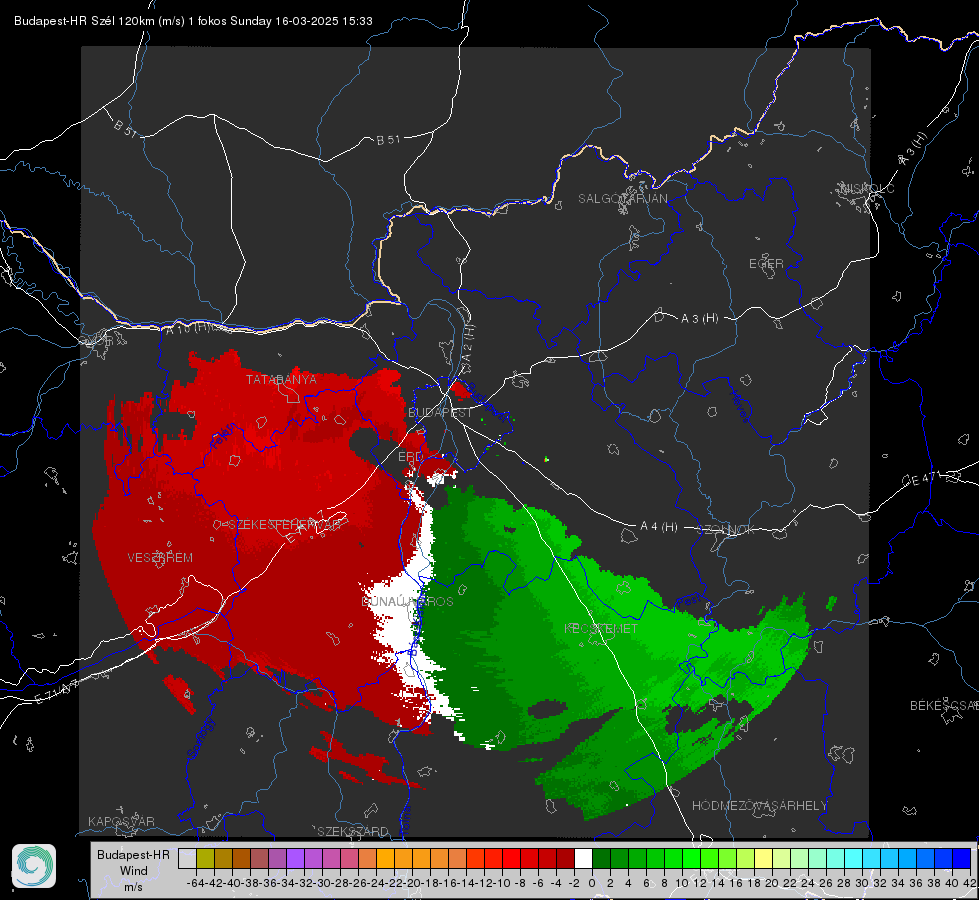Click the MISKOLC city label

[867, 188]
